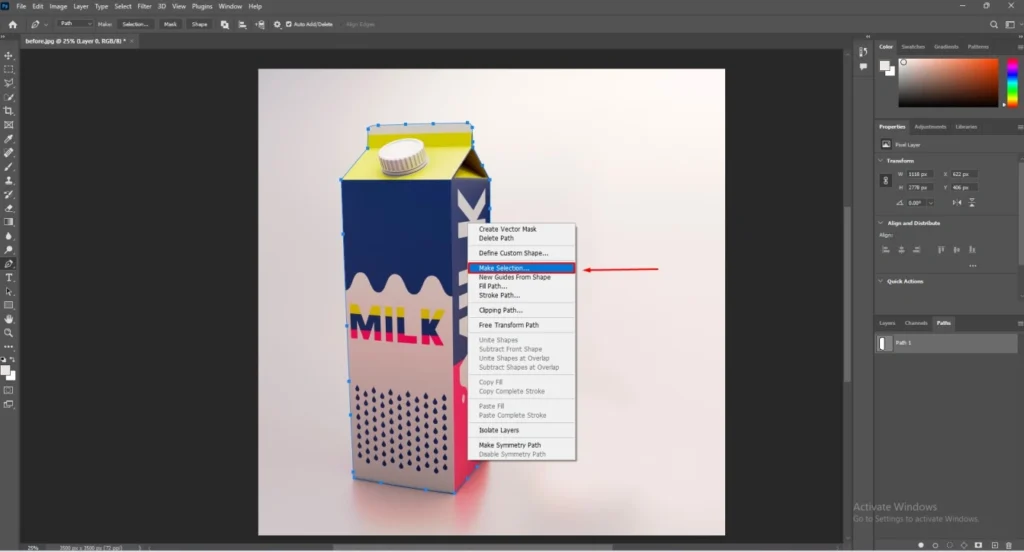Open Paths panel options menu

point(1019,323)
